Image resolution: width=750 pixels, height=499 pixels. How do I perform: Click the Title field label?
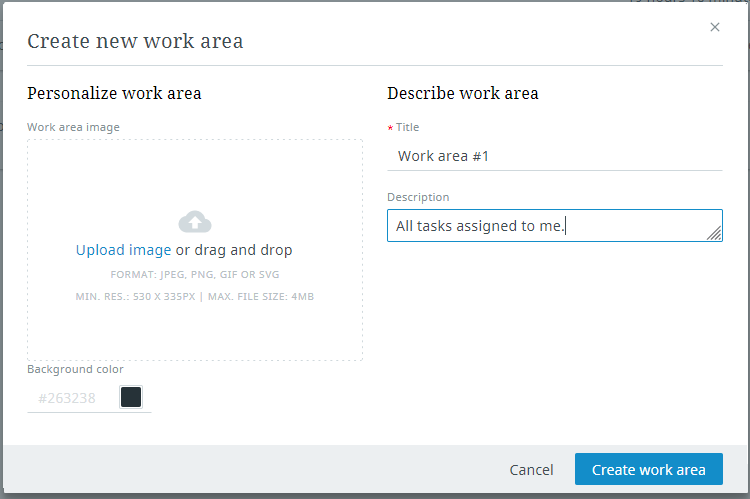408,127
